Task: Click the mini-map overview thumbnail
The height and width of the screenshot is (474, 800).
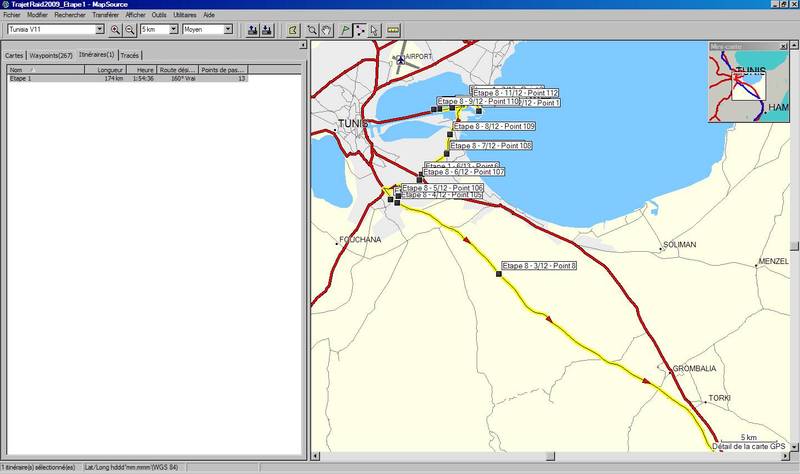Action: tap(748, 86)
